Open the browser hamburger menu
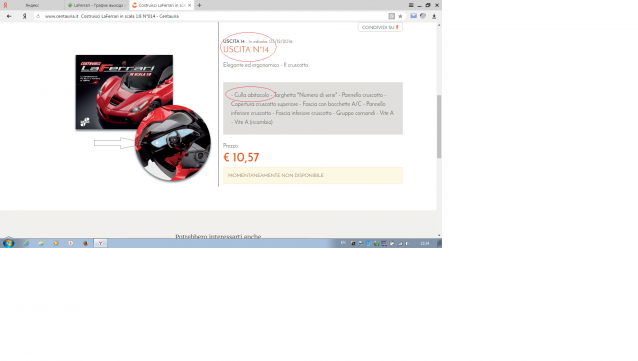 [x=411, y=5]
